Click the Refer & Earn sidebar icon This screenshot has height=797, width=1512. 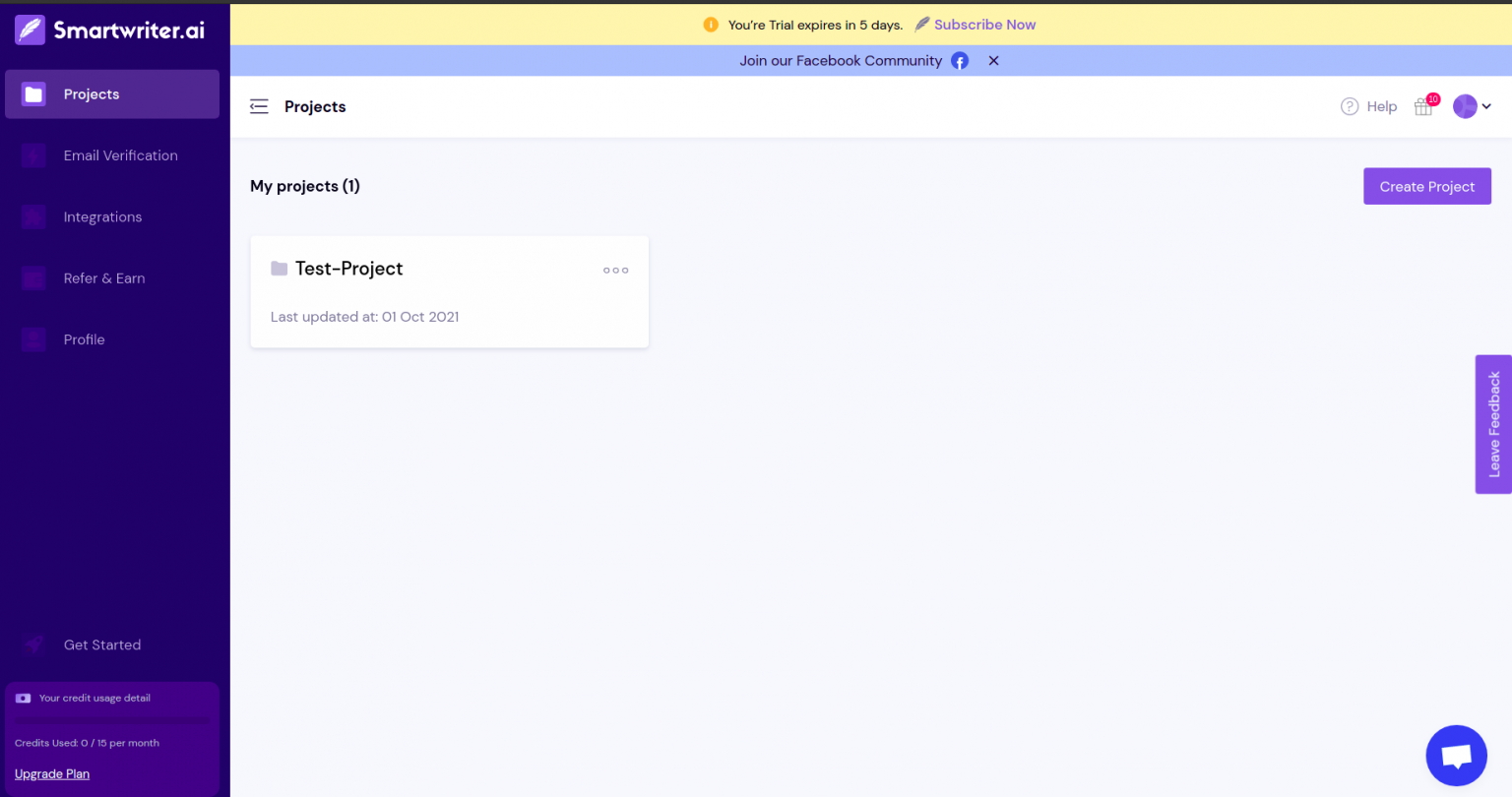coord(32,278)
